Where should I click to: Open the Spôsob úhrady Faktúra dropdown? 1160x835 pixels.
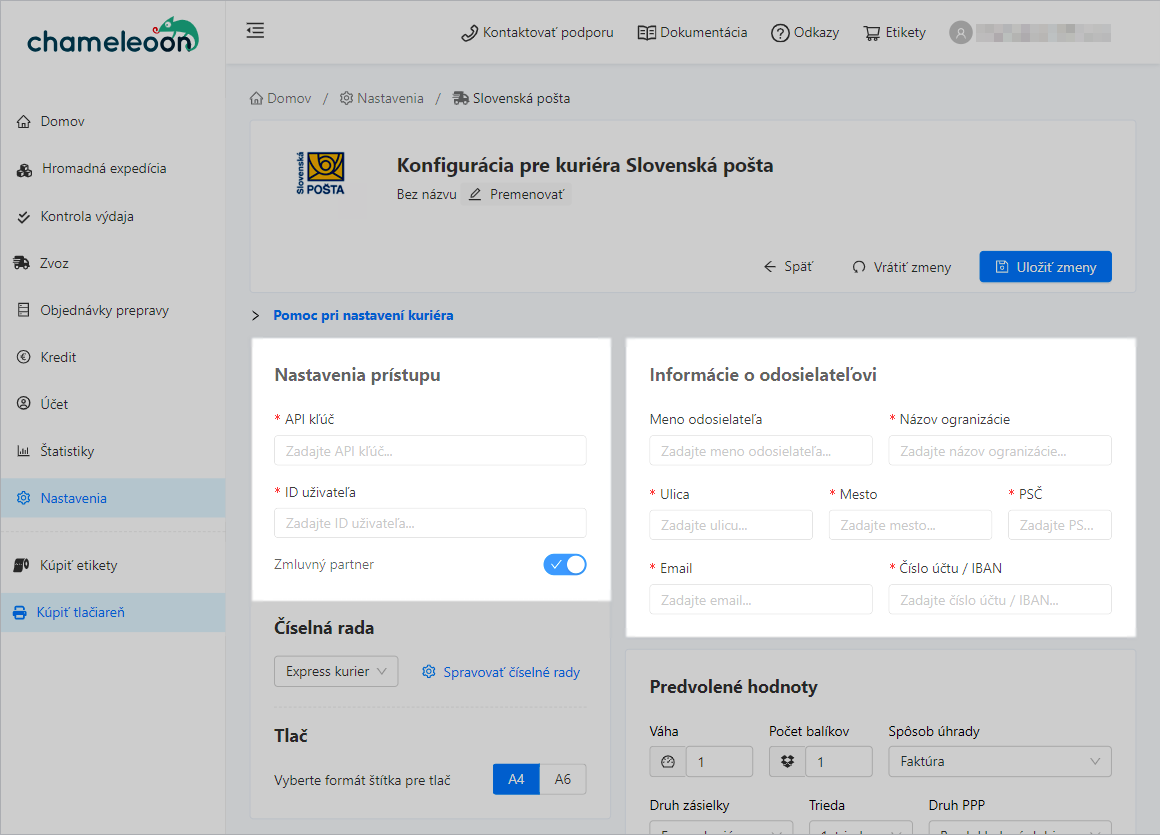pyautogui.click(x=999, y=762)
